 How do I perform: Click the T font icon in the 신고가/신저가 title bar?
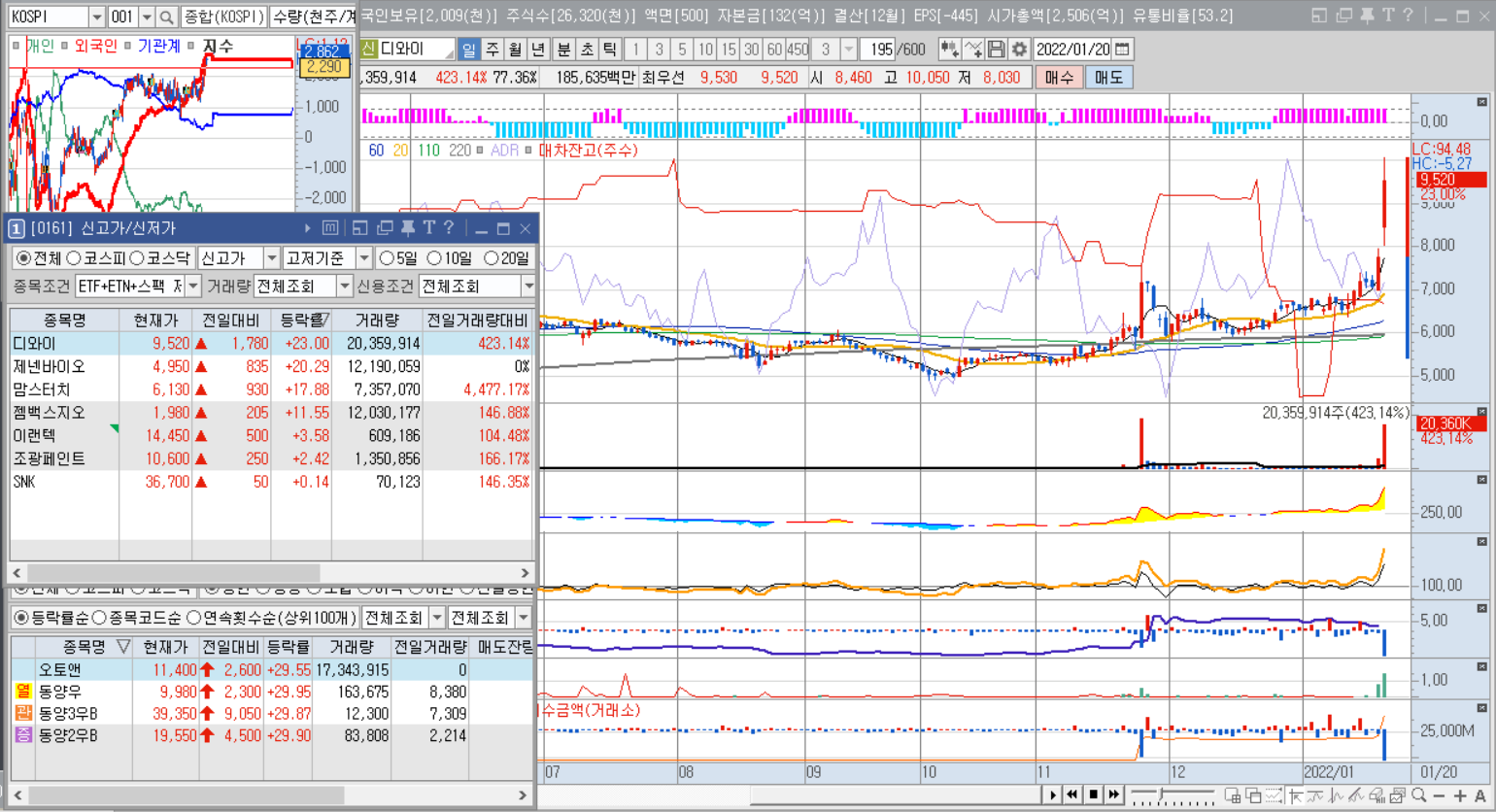(428, 228)
